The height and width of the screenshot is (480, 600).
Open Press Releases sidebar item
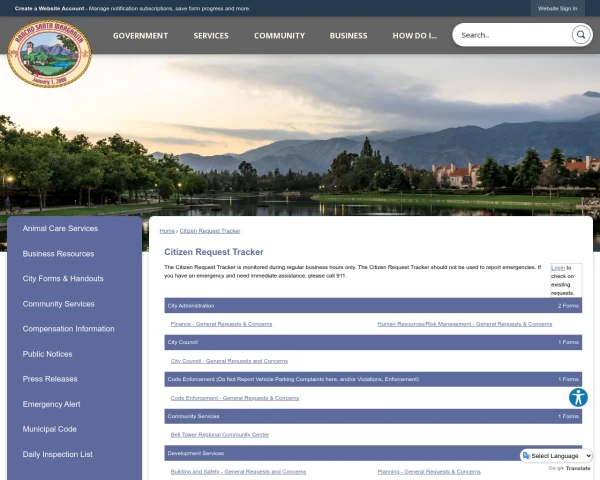(50, 379)
